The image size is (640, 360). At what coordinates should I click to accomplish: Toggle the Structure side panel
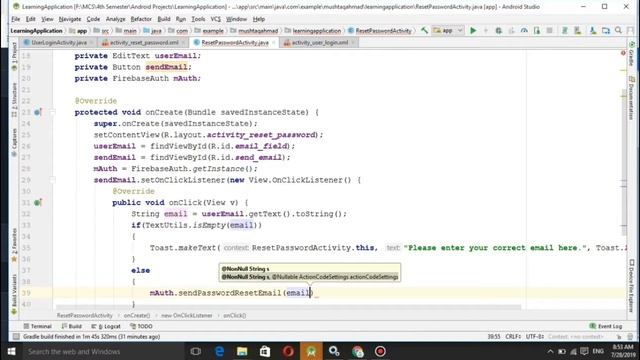(x=14, y=100)
